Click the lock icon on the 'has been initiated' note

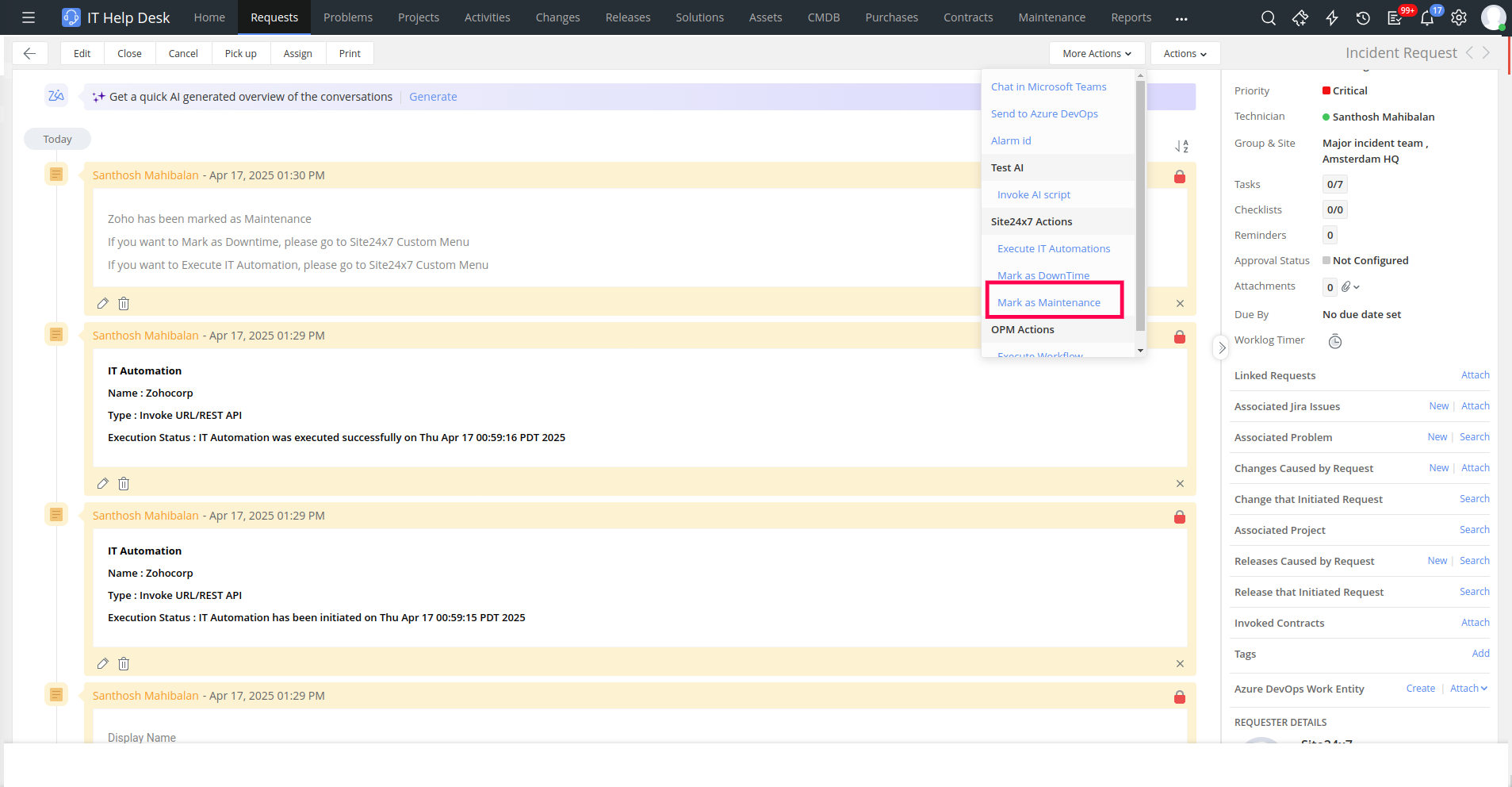1180,516
